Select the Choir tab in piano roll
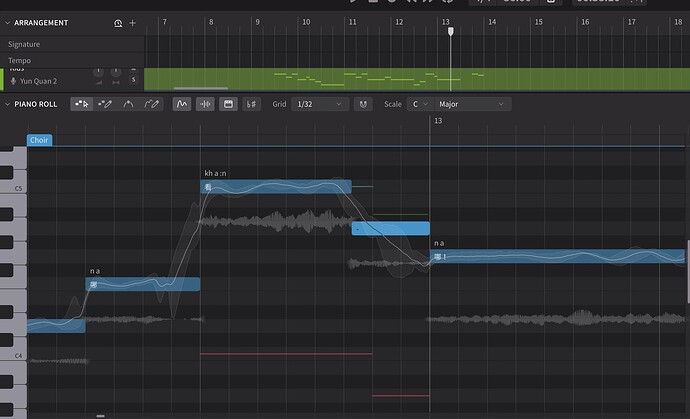690x419 pixels. click(x=39, y=140)
